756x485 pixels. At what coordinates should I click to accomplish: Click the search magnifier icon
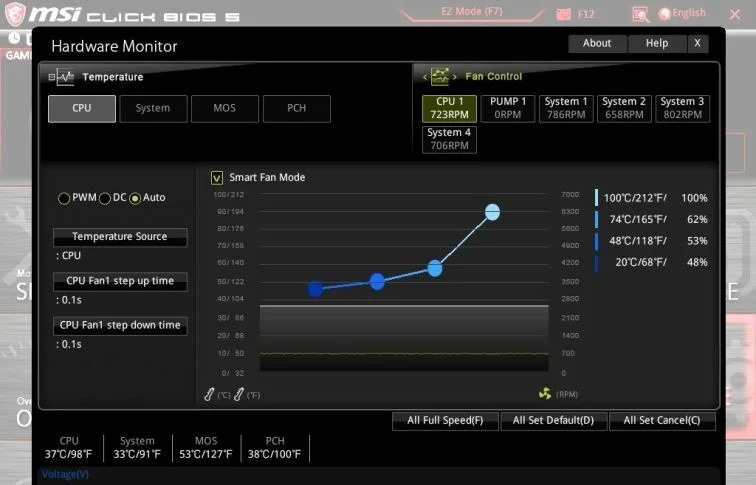(640, 14)
